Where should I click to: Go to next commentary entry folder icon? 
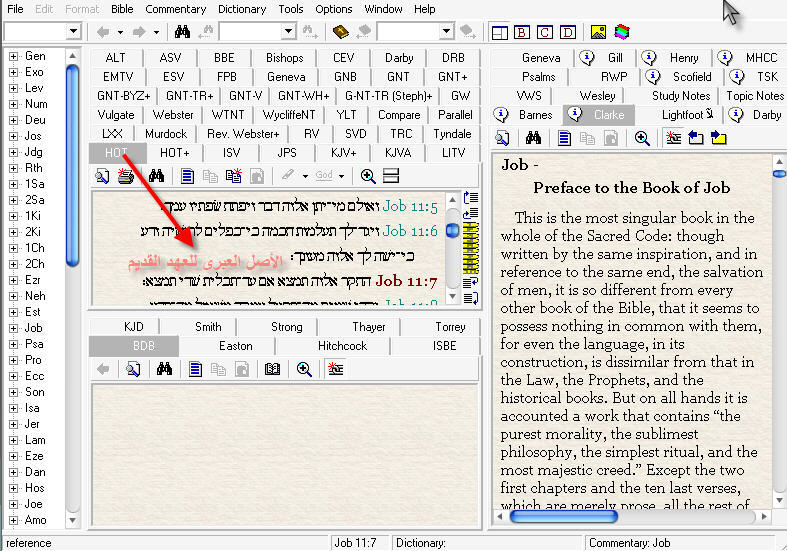[719, 138]
